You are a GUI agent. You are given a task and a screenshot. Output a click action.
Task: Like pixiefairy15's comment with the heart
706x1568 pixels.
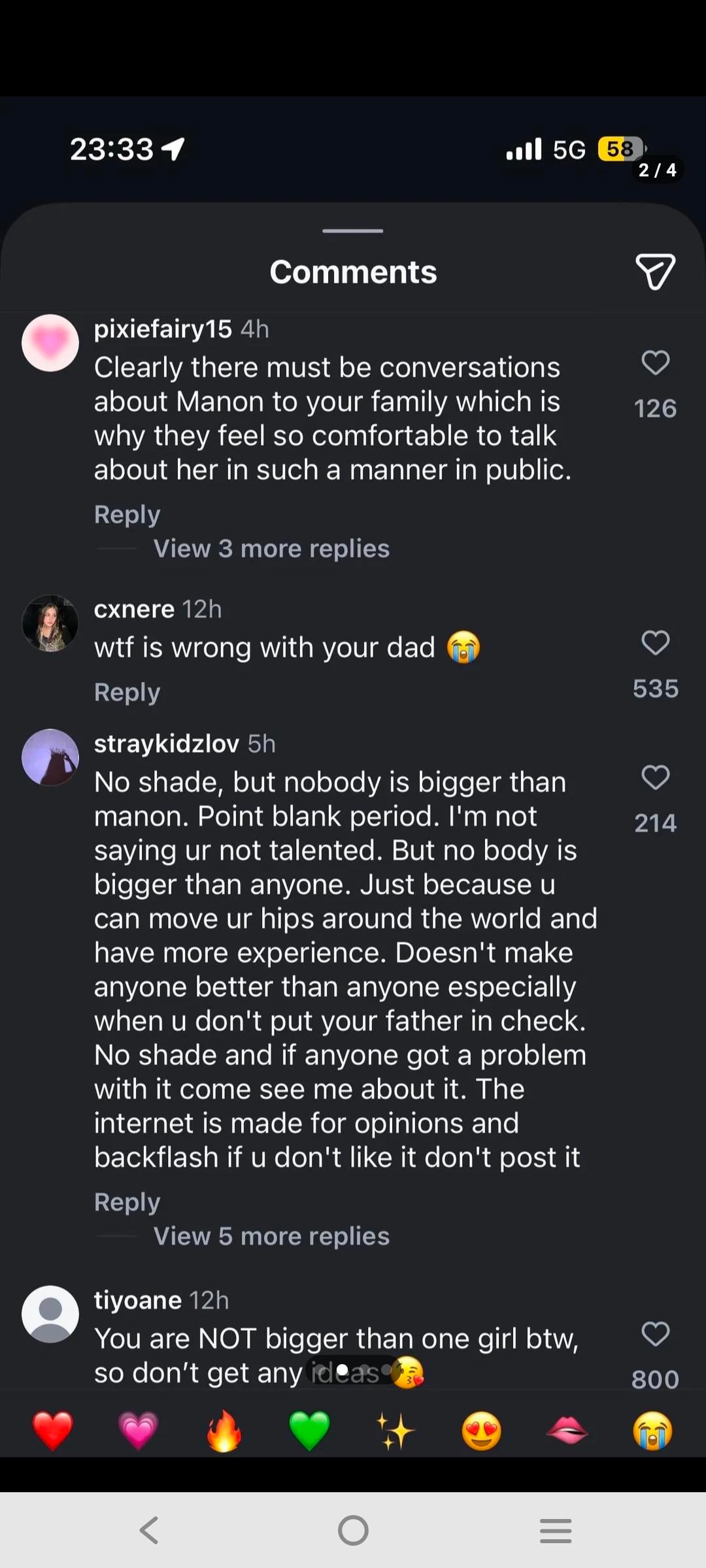coord(655,363)
